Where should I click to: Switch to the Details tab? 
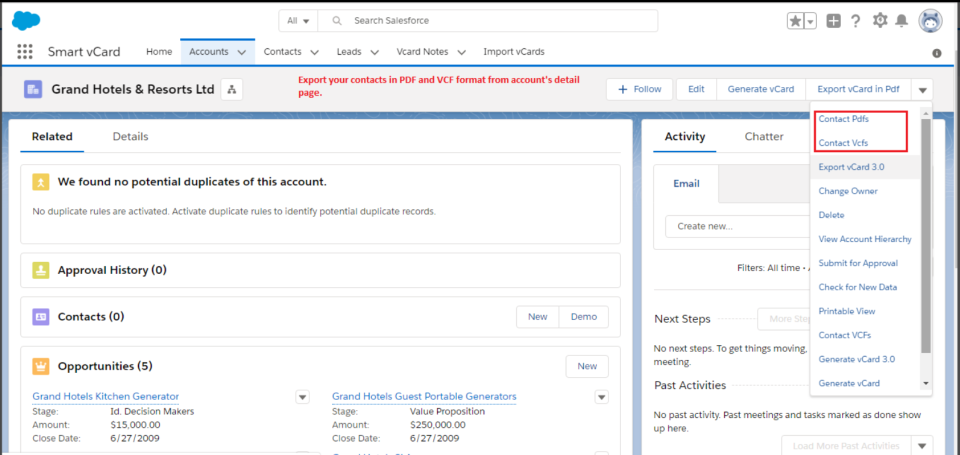click(130, 137)
